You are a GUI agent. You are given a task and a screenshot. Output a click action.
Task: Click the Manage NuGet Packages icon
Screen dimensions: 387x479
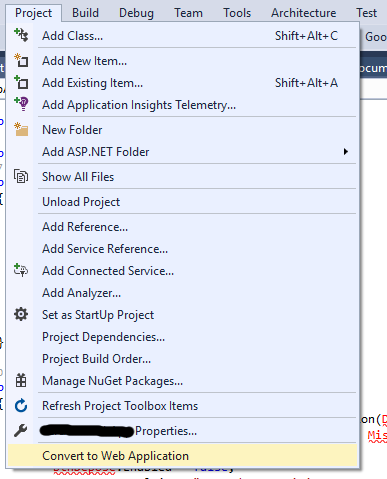[21, 380]
